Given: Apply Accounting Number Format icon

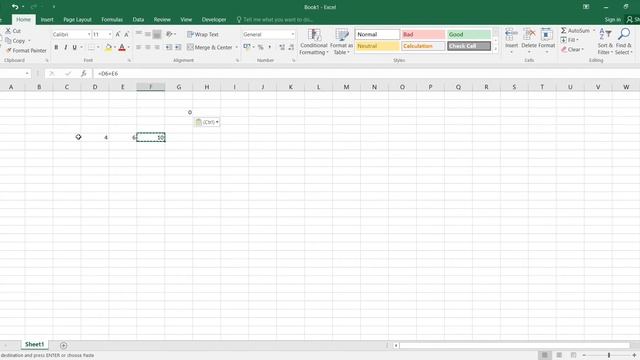Looking at the screenshot, I should click(x=247, y=47).
